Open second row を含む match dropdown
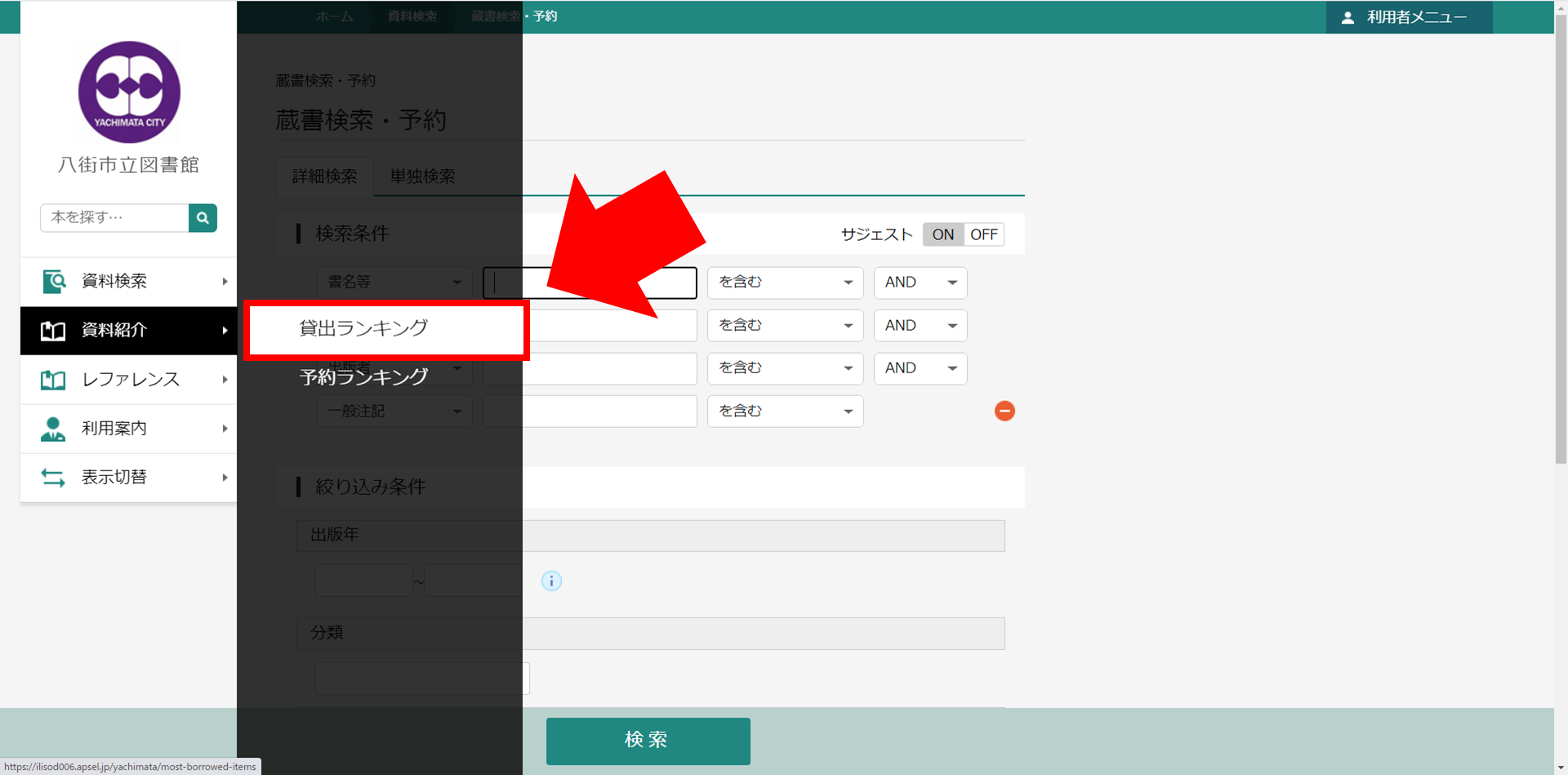Screen dimensions: 1568x775 coord(785,326)
